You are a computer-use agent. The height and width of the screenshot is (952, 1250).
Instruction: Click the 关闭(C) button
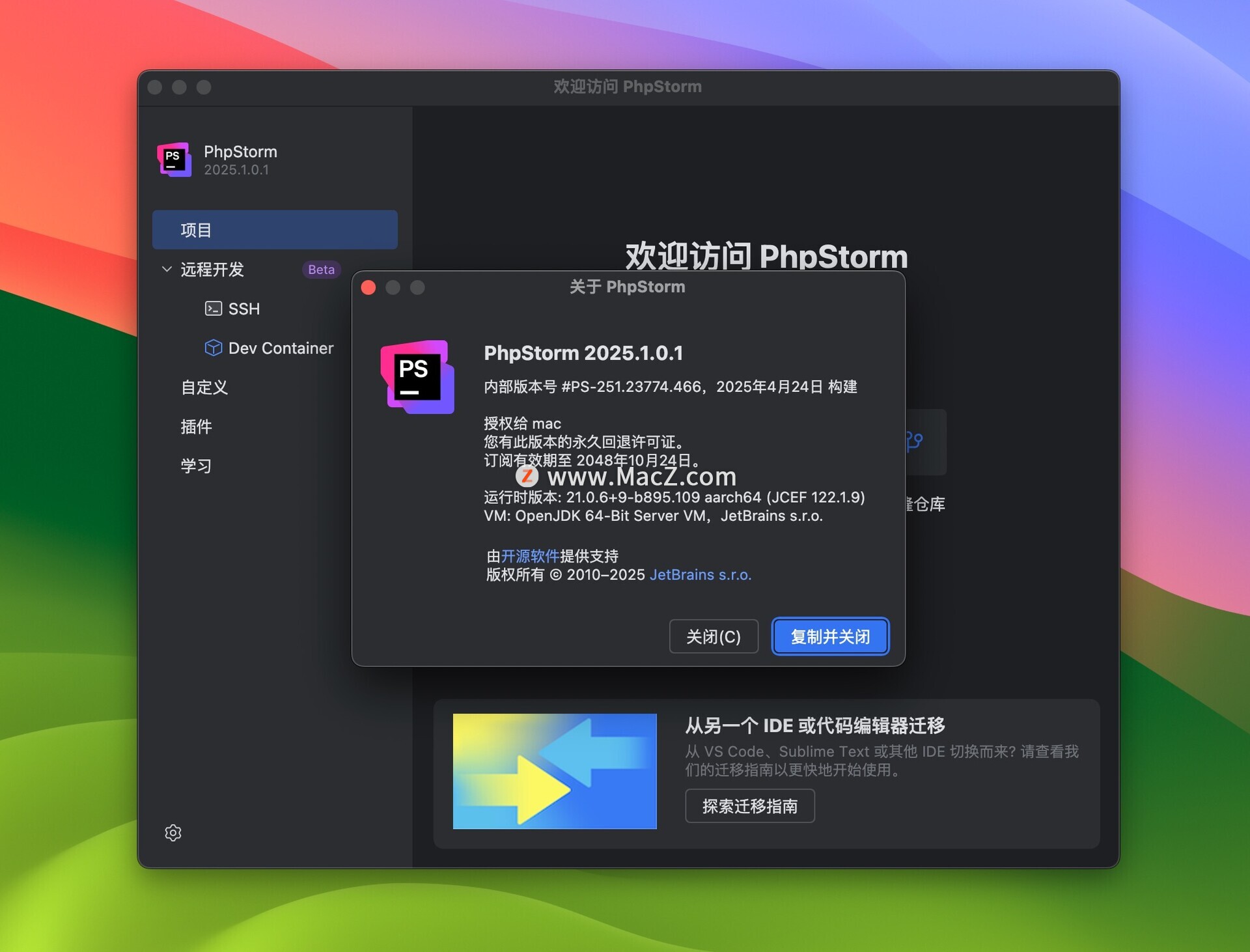(714, 636)
